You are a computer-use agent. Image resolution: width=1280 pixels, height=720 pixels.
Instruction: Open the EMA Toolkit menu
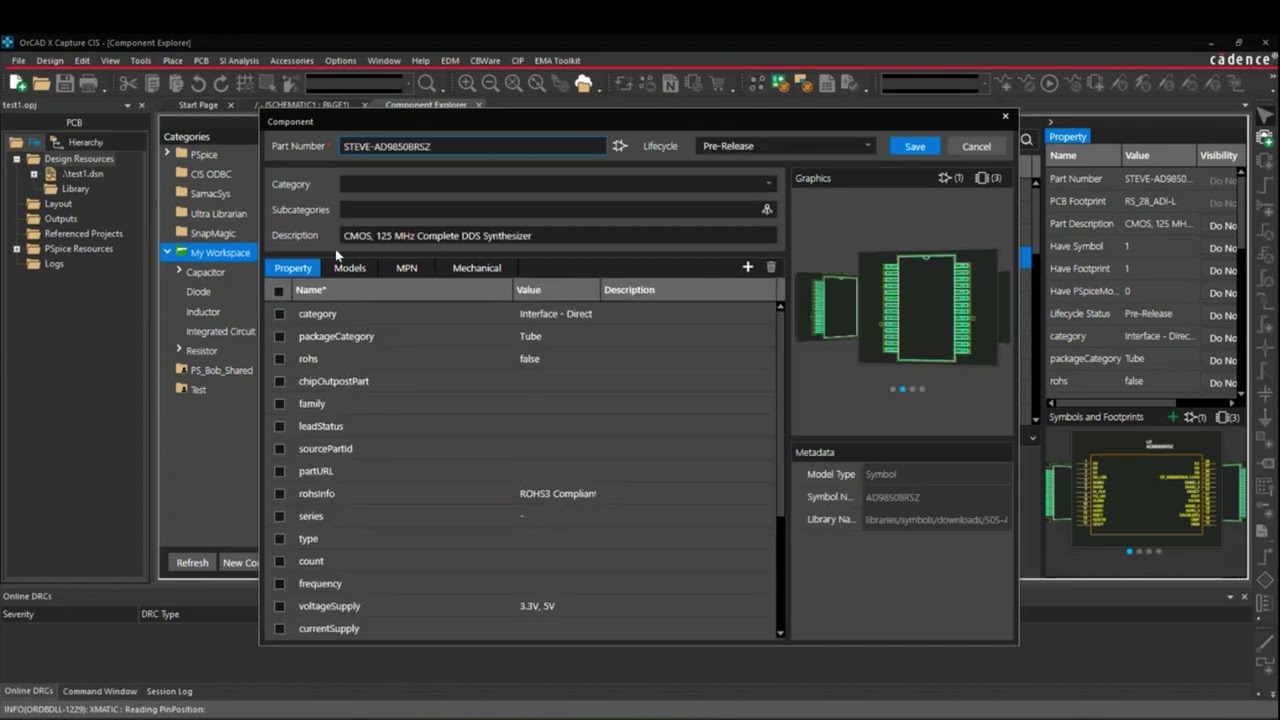[557, 61]
